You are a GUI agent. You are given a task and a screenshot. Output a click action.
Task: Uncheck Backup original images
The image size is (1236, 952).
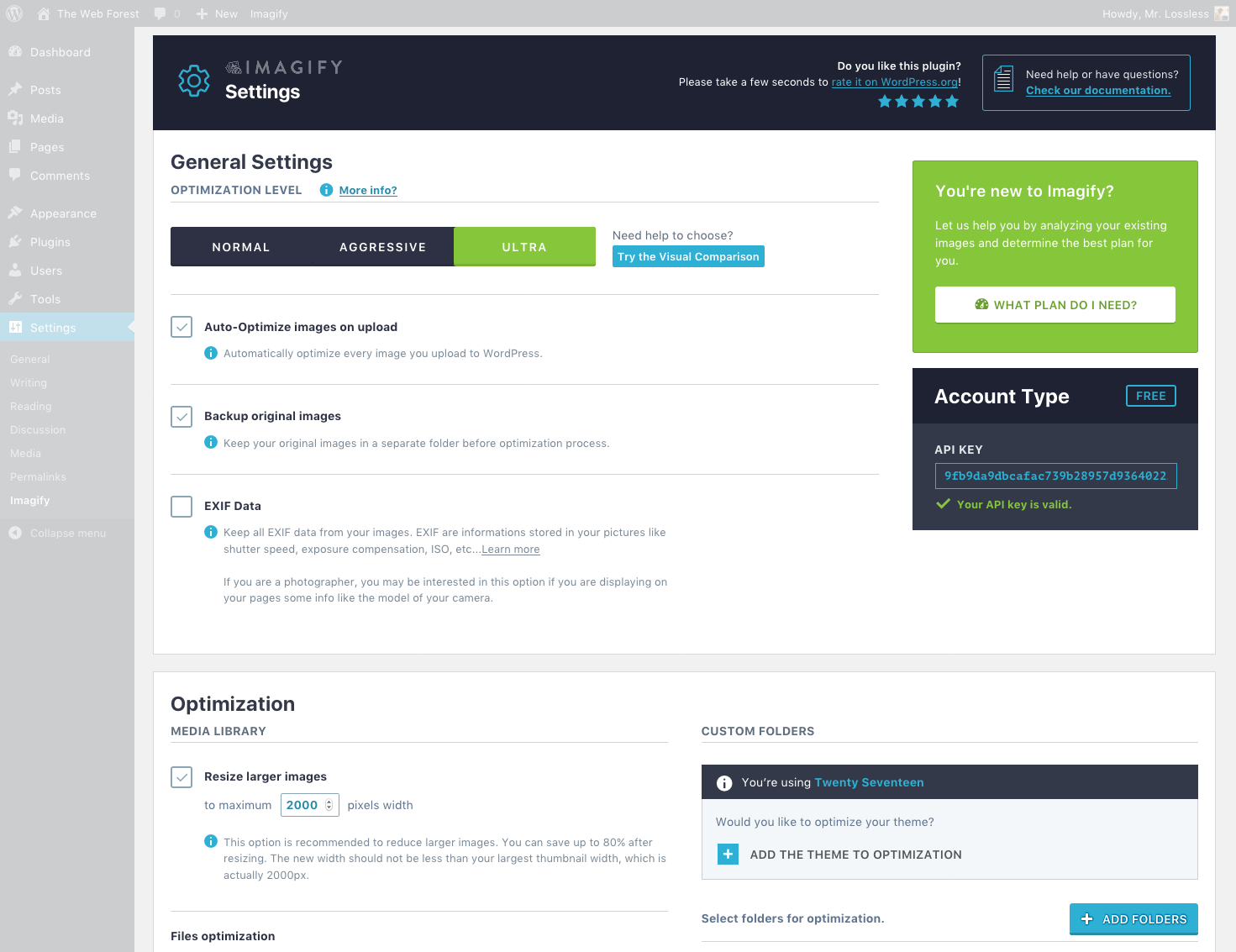click(181, 416)
